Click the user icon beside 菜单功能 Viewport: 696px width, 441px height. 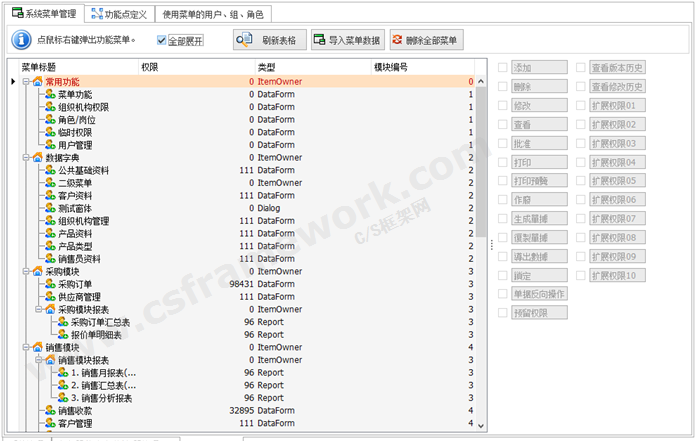tap(50, 94)
